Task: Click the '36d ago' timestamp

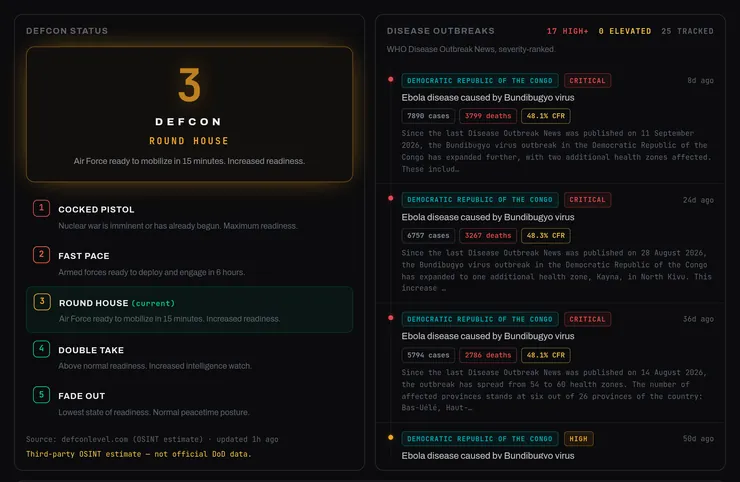Action: click(698, 319)
